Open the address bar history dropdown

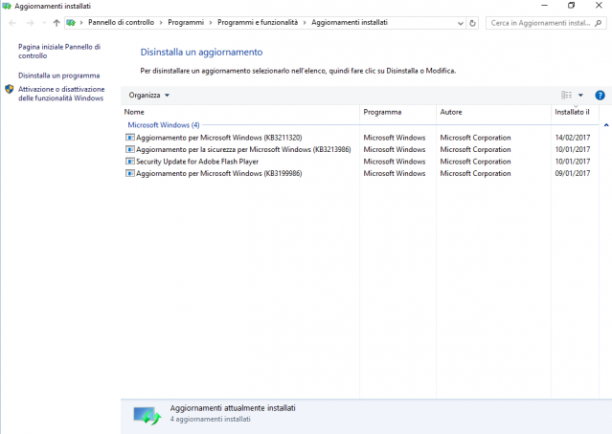(x=461, y=23)
